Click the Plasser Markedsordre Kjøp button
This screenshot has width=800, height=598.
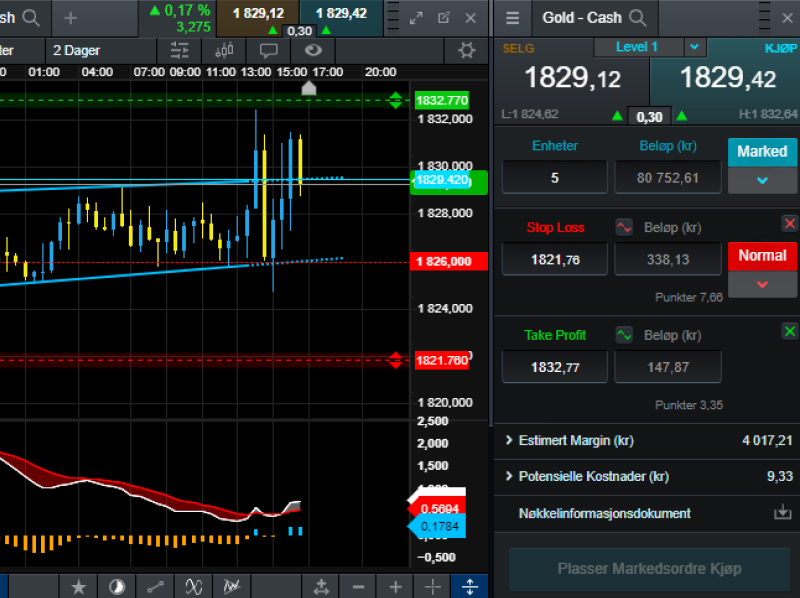tap(648, 569)
